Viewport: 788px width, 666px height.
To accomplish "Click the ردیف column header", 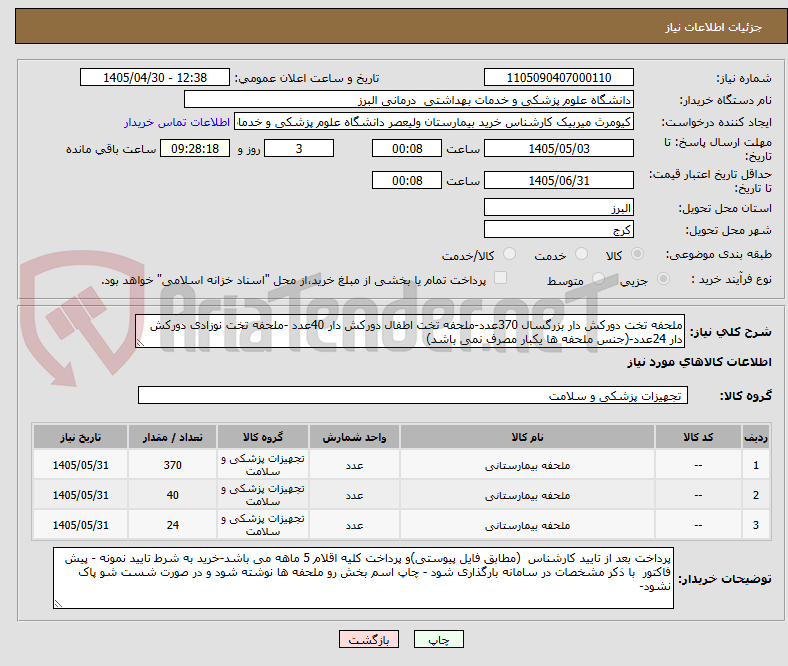I will tap(755, 437).
